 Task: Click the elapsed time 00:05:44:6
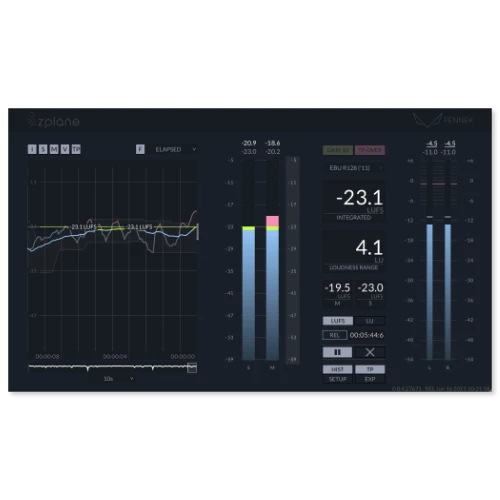pos(367,335)
